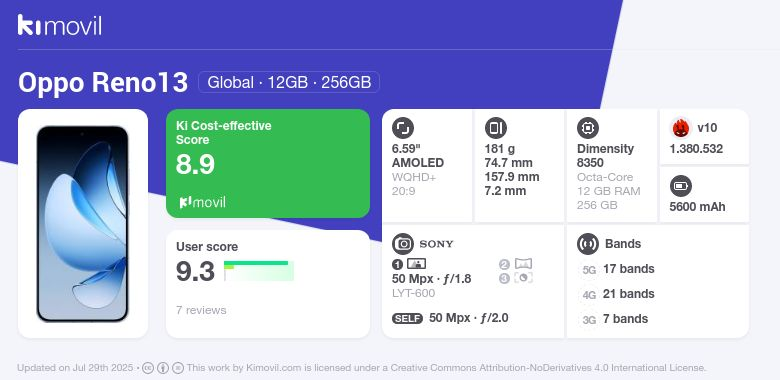Click the 5G bands badge
Viewport: 780px width, 380px height.
[589, 270]
